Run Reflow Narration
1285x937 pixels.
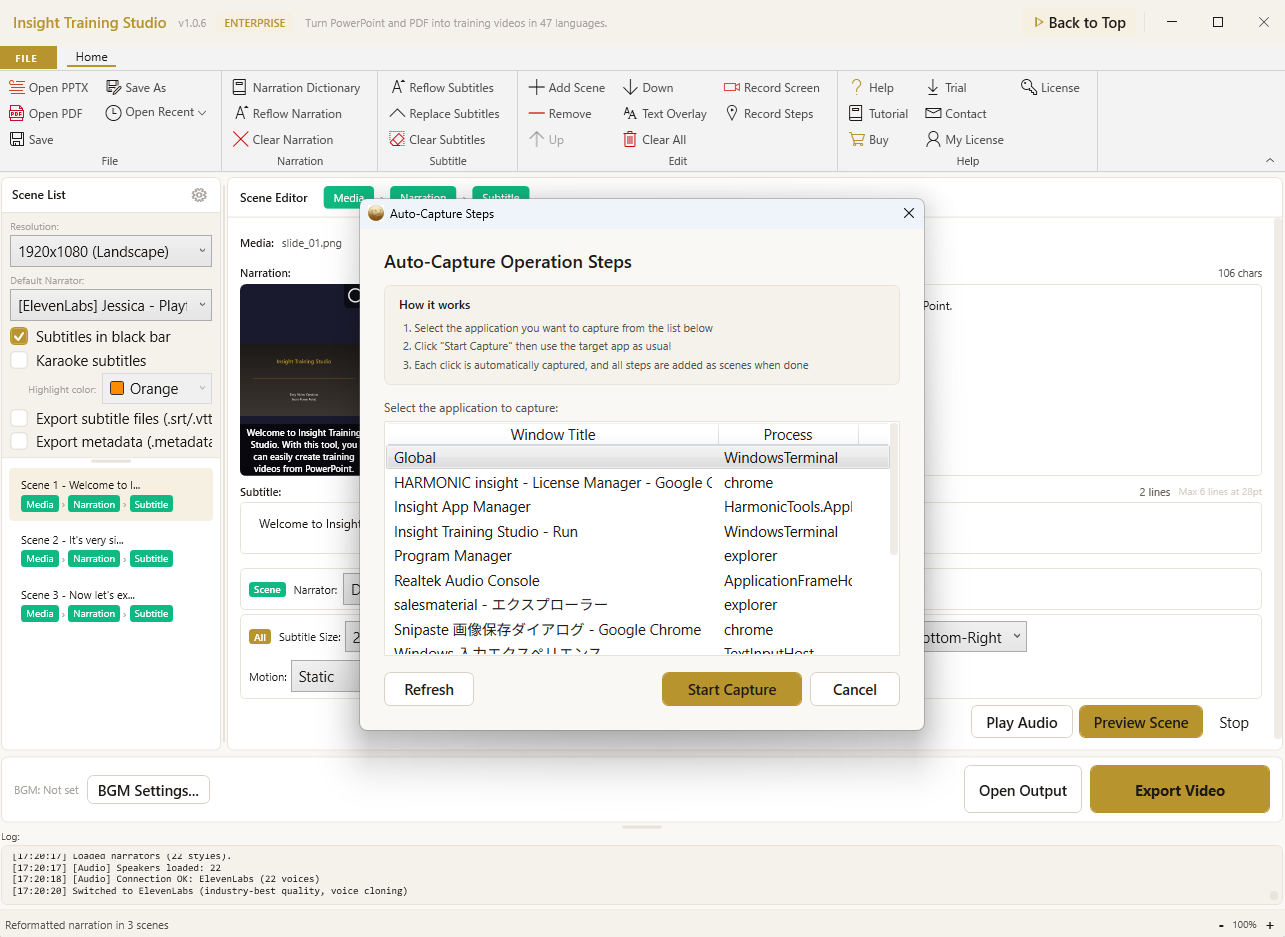coord(287,114)
